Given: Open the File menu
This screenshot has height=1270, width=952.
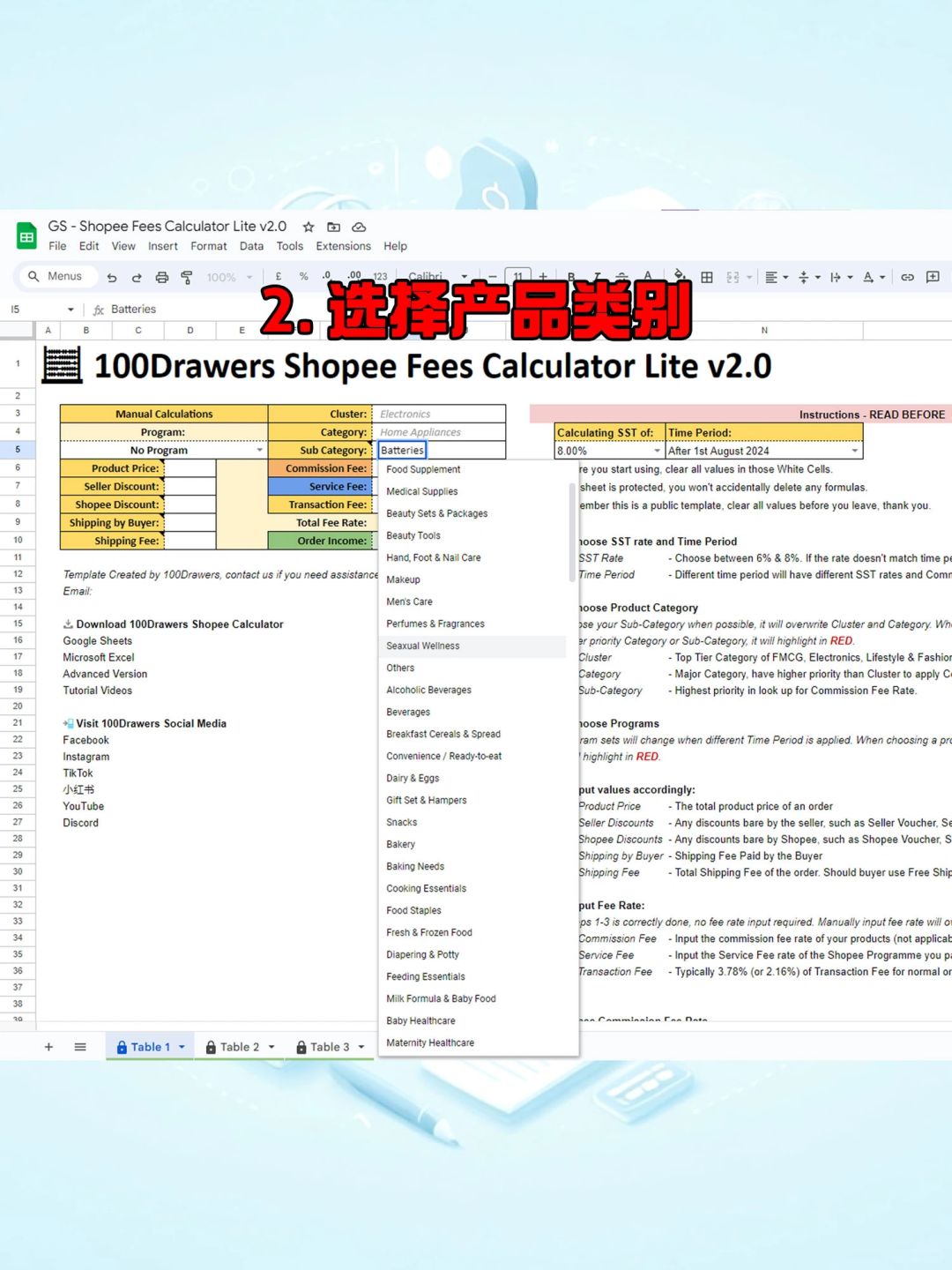Looking at the screenshot, I should 57,246.
